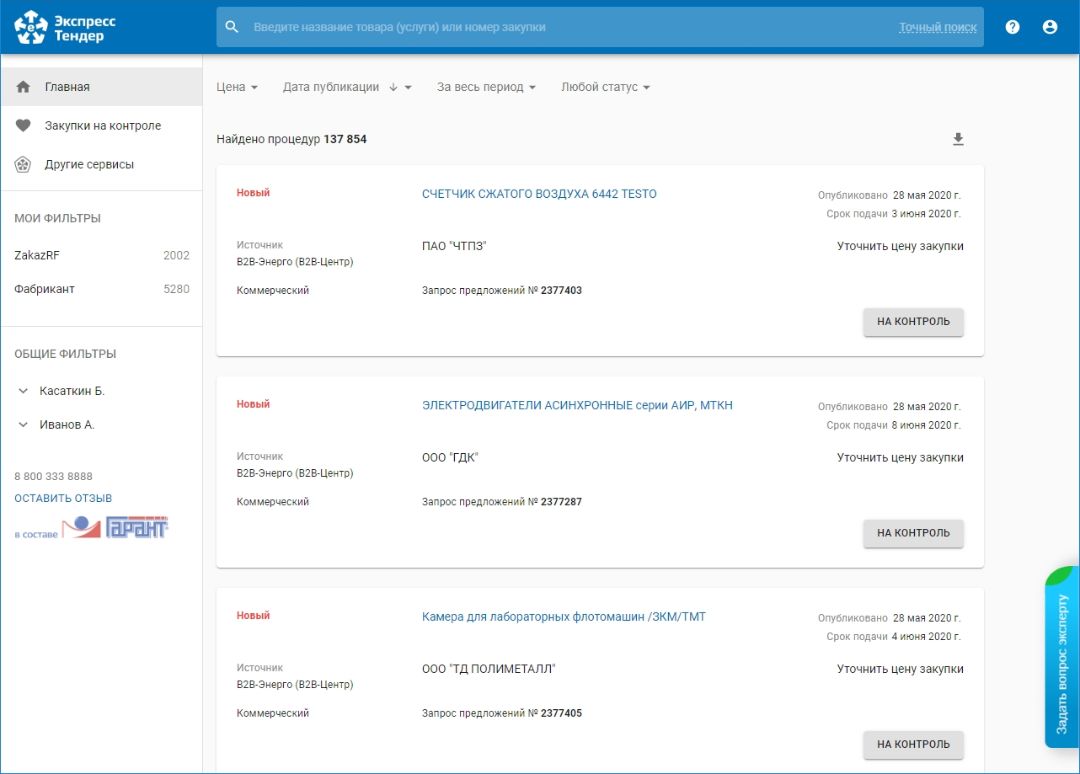The image size is (1080, 774).
Task: Open the За весь период dropdown
Action: (x=486, y=87)
